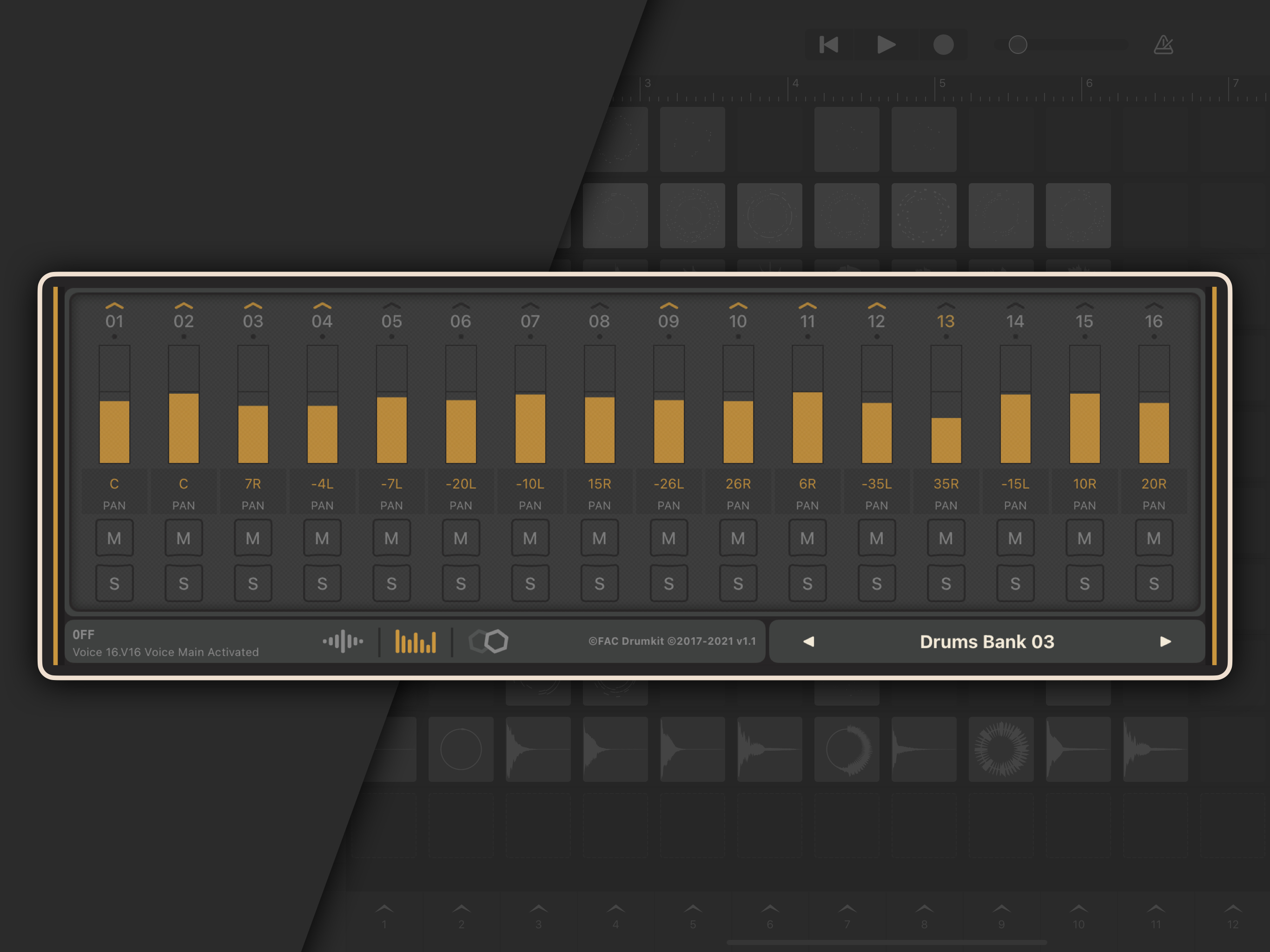Jump to the beginning with the rewind icon
Screen dimensions: 1270x952
pyautogui.click(x=828, y=45)
